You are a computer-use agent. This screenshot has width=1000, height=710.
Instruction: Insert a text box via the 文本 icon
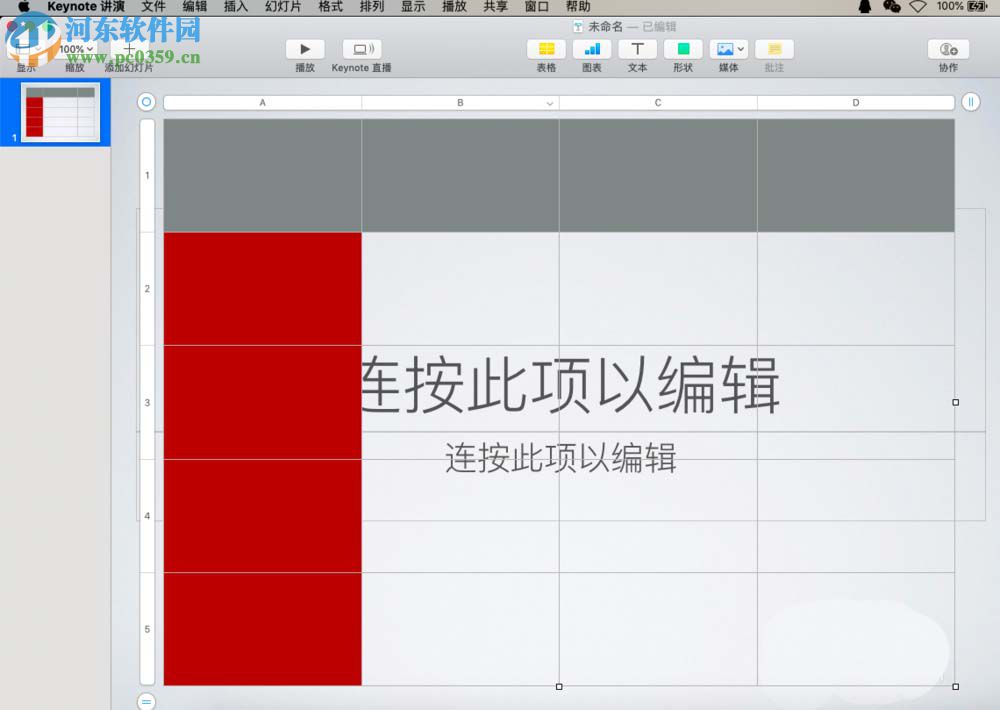point(637,48)
